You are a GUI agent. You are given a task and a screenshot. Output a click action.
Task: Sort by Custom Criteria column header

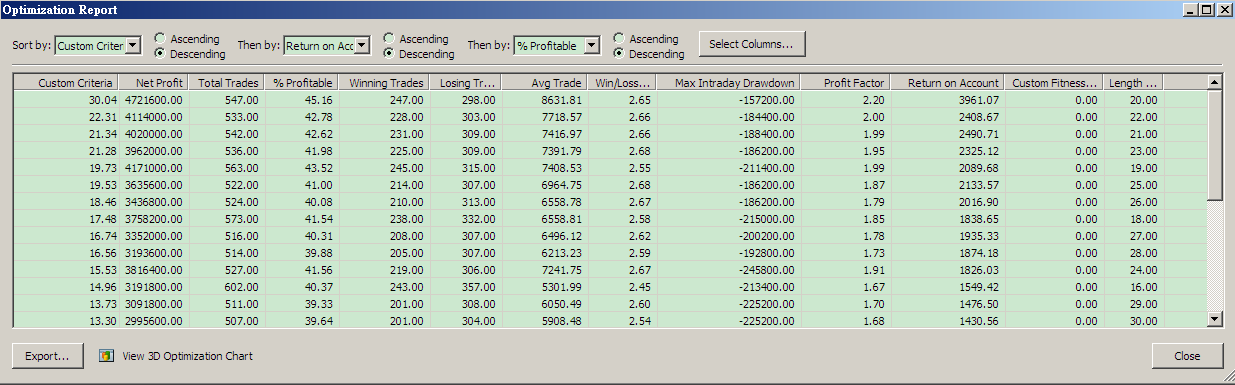pos(67,83)
